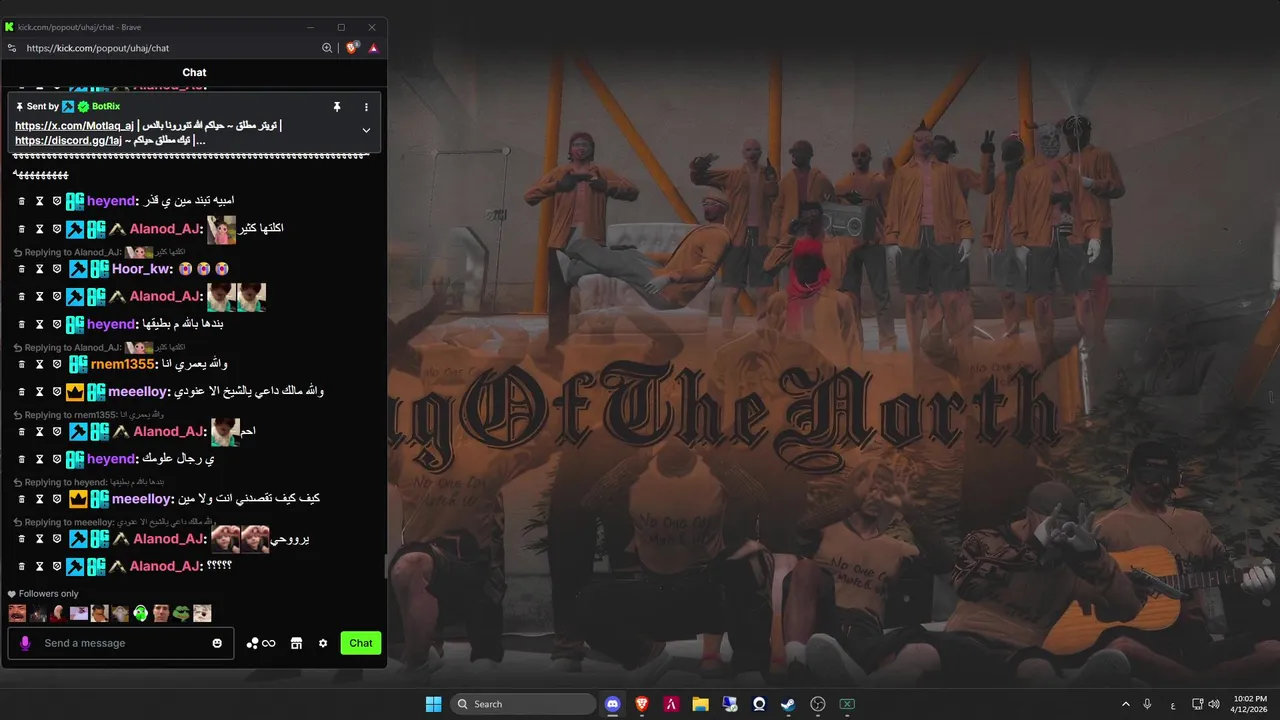Click the Windows Start button
This screenshot has height=720, width=1280.
pyautogui.click(x=433, y=704)
